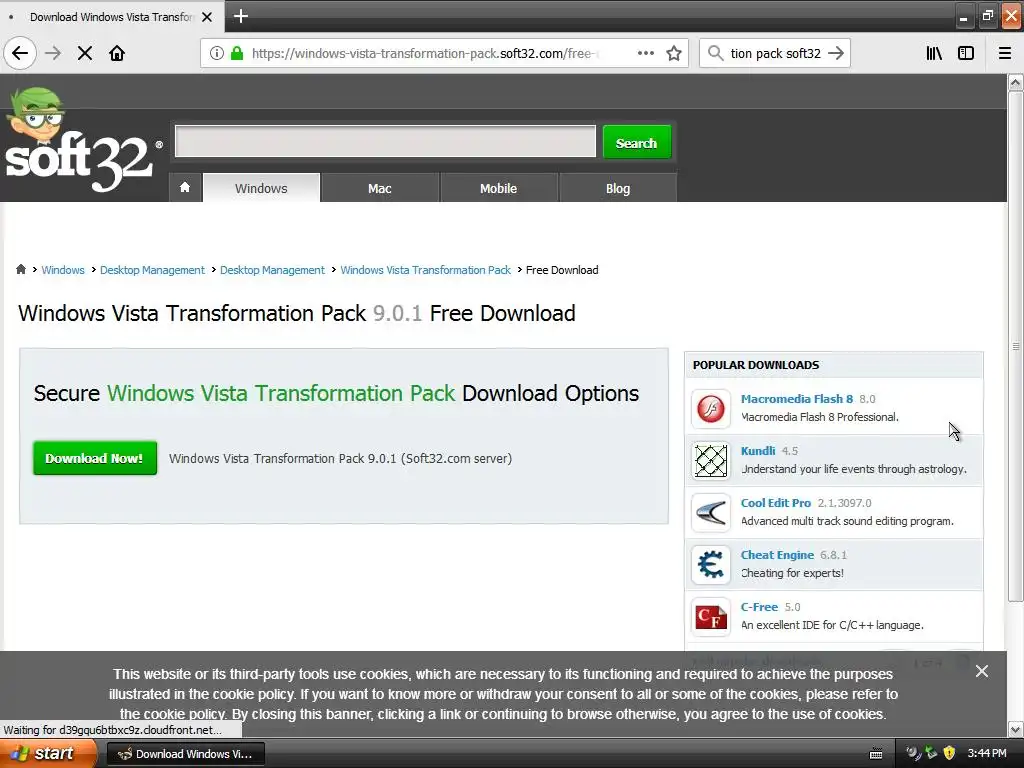Stop the page from loading
This screenshot has width=1024, height=768.
pos(85,53)
